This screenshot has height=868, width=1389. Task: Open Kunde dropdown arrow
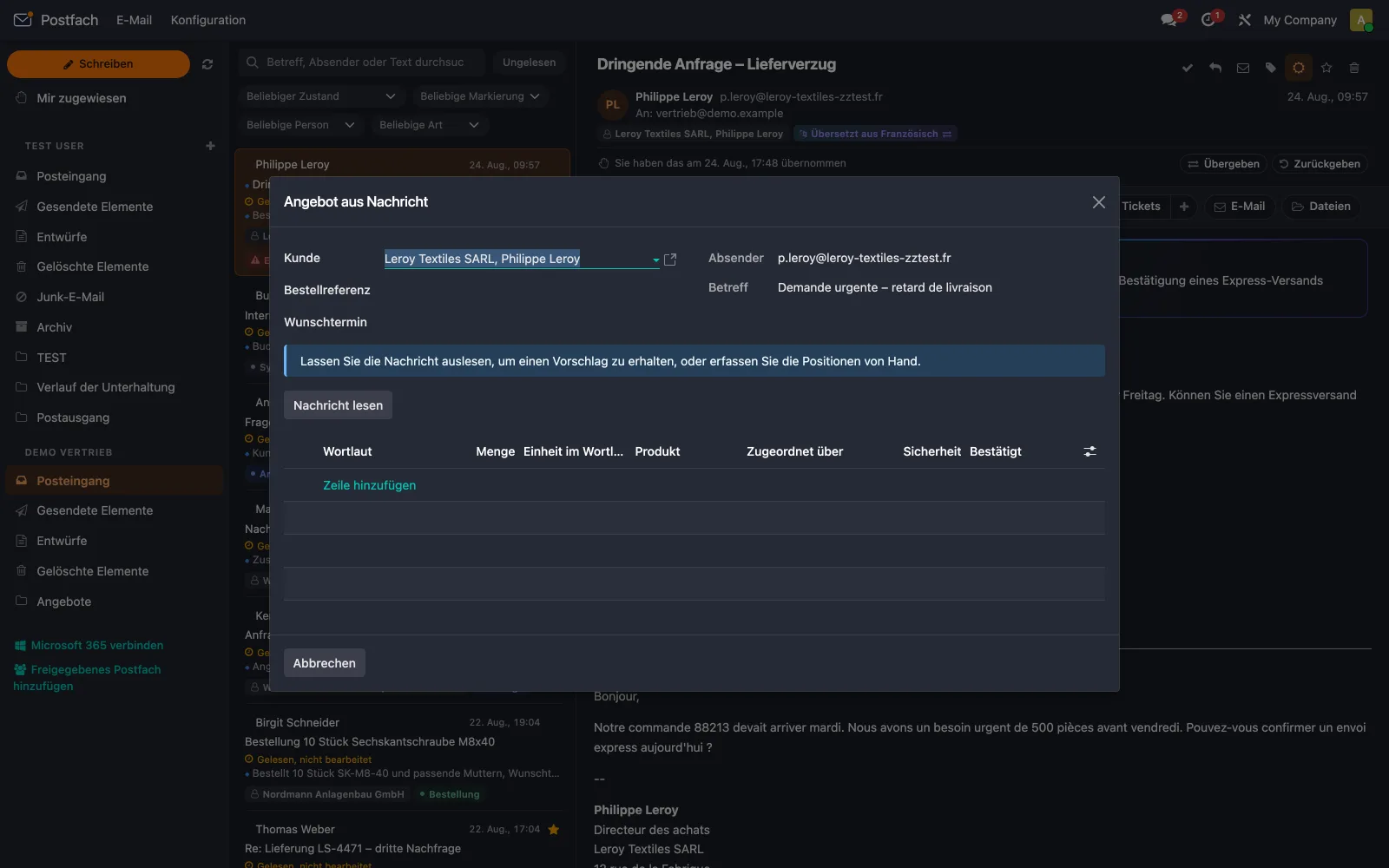pos(655,260)
